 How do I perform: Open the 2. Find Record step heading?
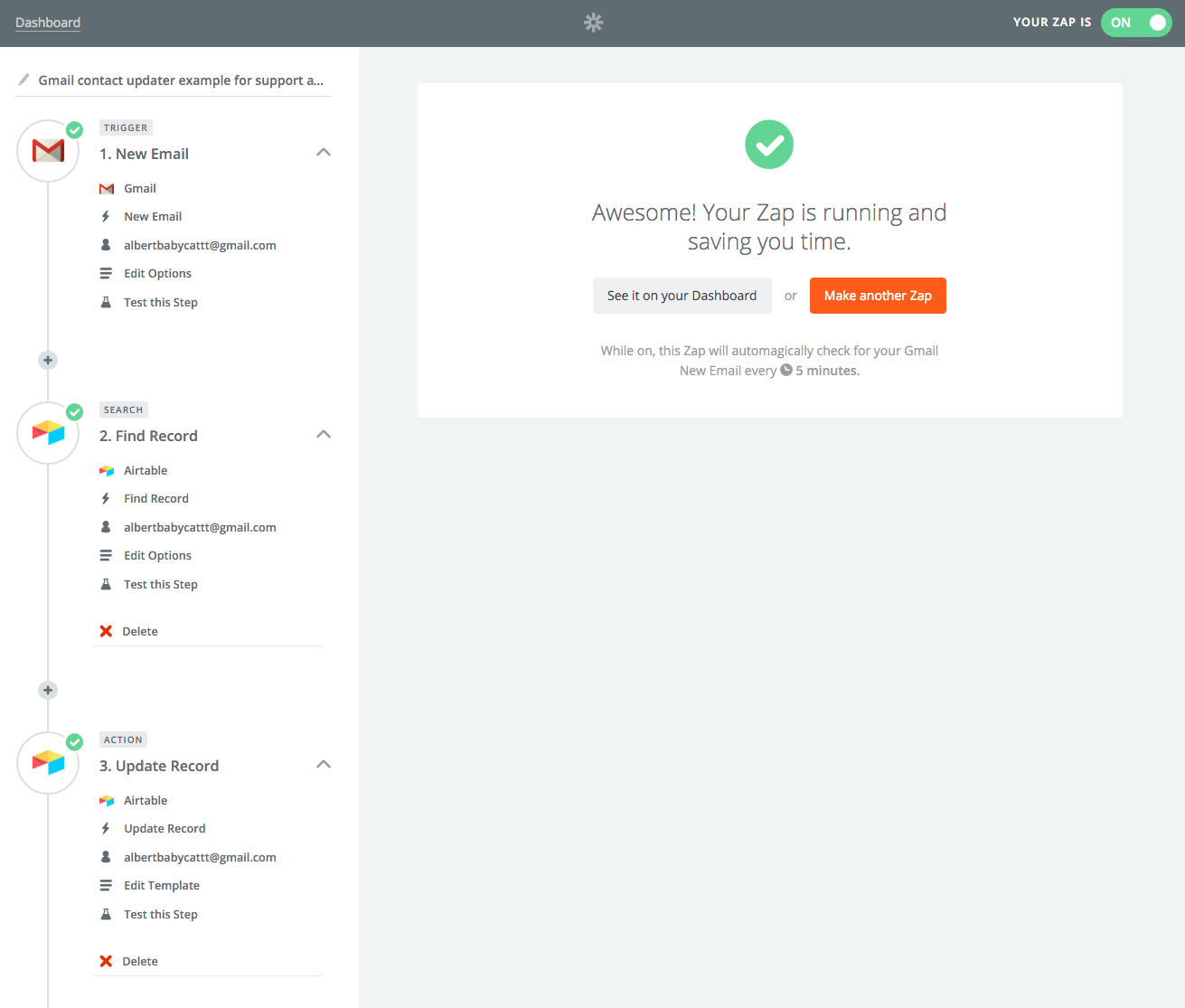coord(148,436)
